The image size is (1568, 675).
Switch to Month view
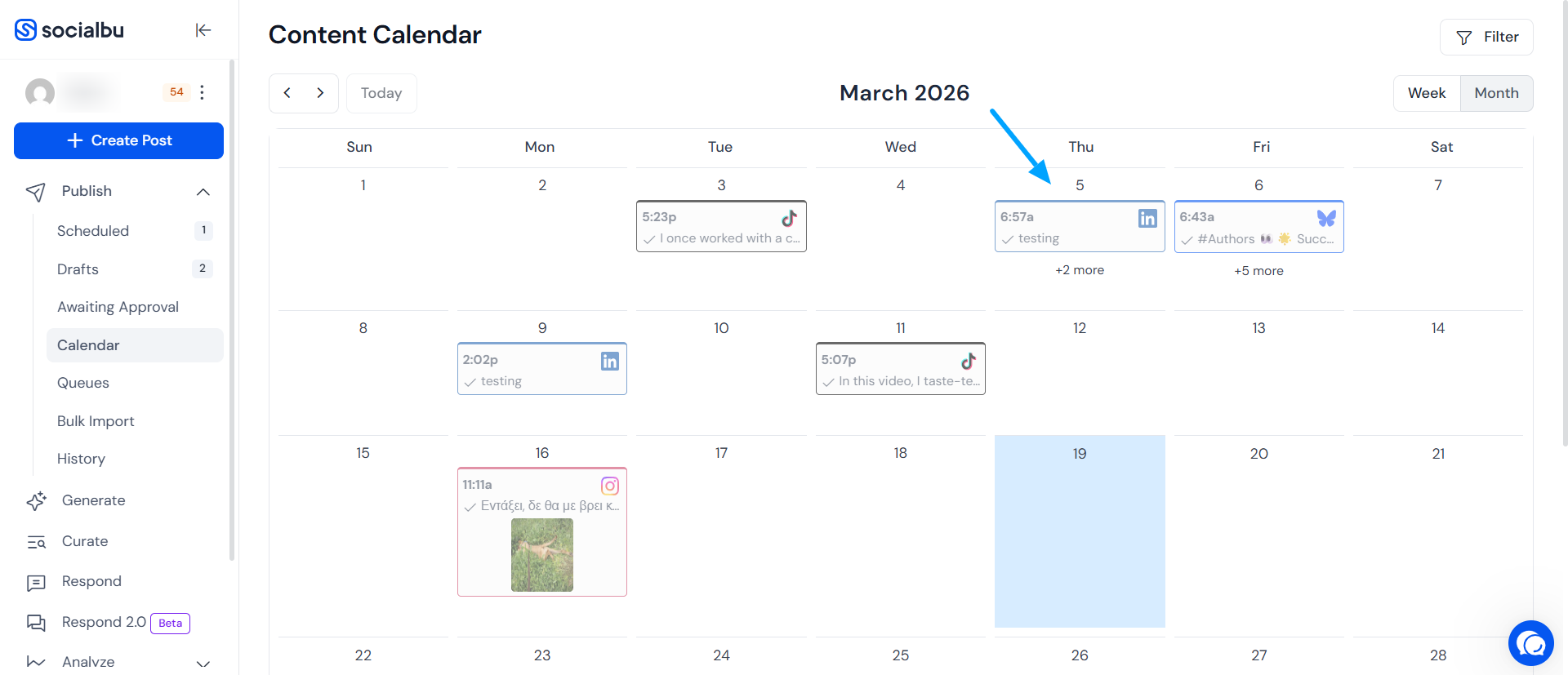pos(1496,93)
